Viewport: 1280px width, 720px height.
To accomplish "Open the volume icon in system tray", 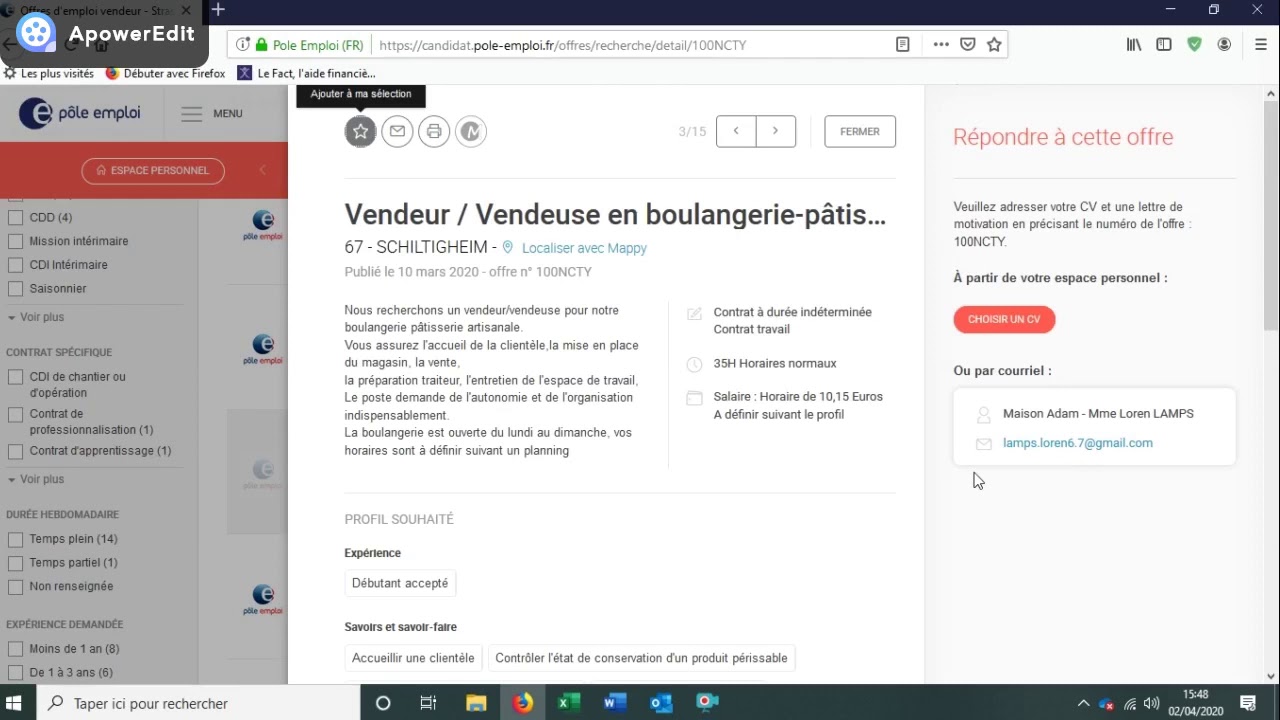I will pyautogui.click(x=1151, y=703).
